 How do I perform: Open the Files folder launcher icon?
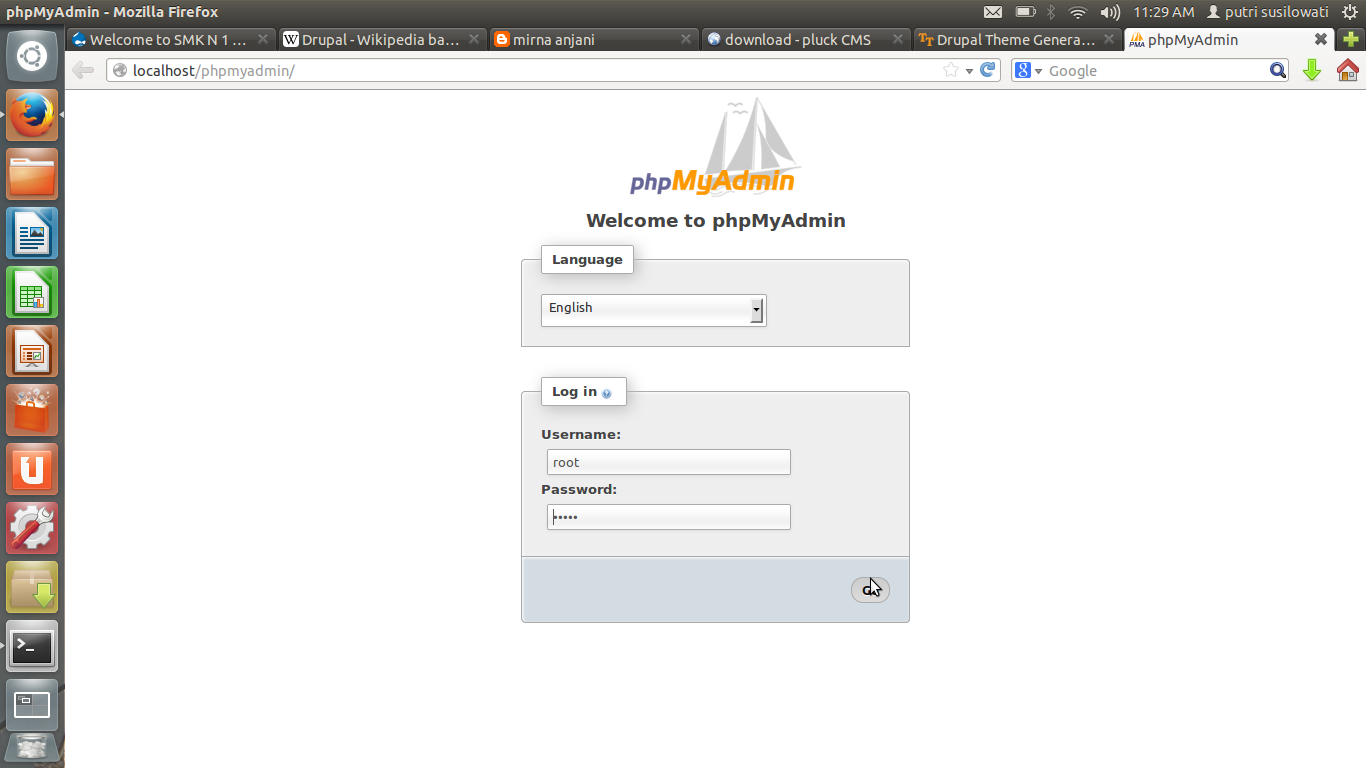point(32,174)
